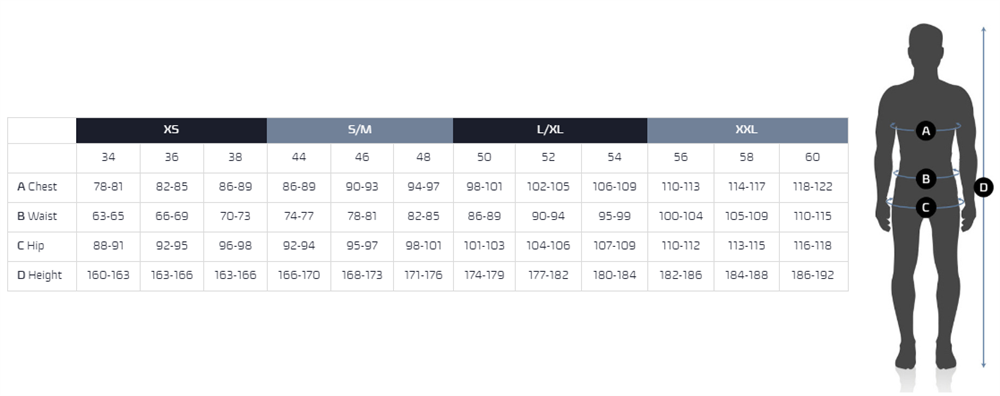
Task: Click size number 34 cell
Action: point(108,158)
